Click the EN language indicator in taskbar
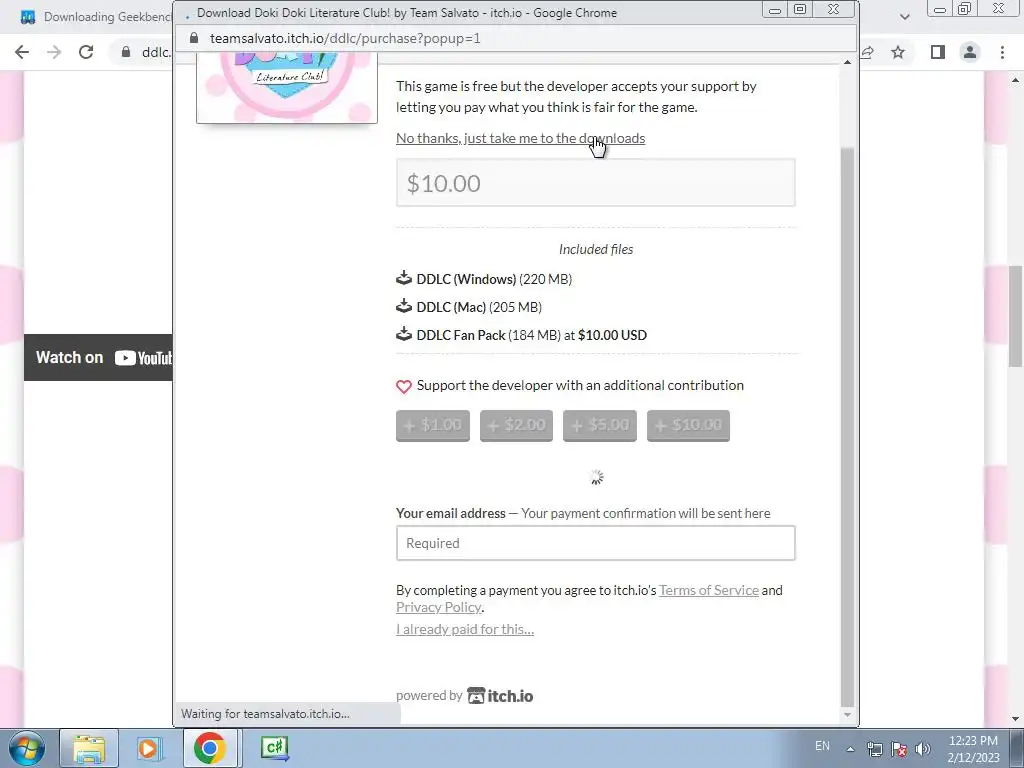Viewport: 1024px width, 768px height. click(x=822, y=746)
